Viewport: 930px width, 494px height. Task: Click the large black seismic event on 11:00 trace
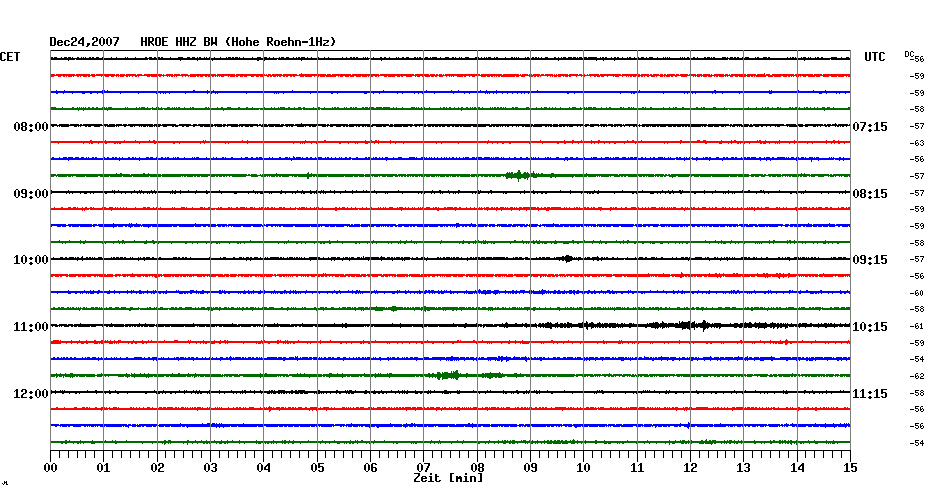click(x=688, y=325)
